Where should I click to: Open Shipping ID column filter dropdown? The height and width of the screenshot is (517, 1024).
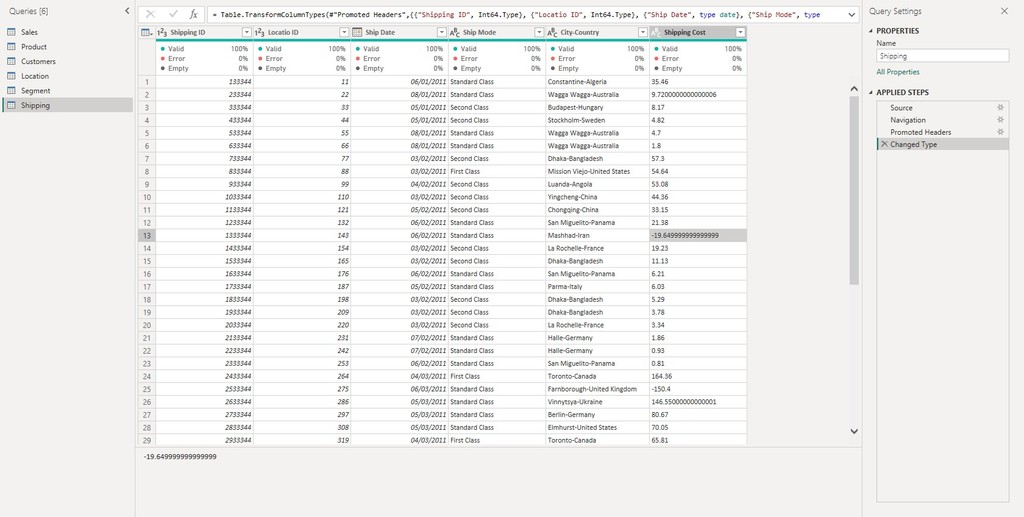click(246, 33)
